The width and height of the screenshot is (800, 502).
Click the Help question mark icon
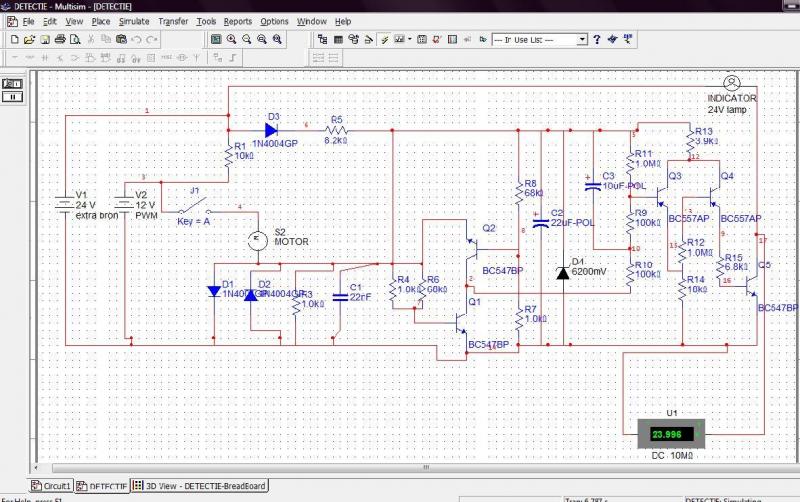tap(597, 39)
